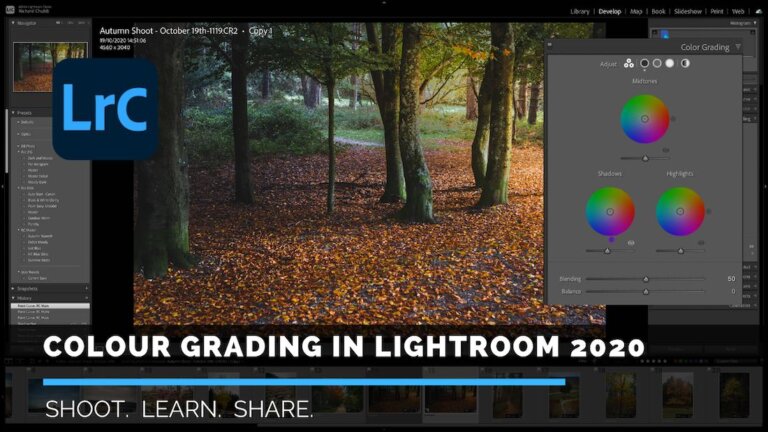Screen dimensions: 768x432
Task: Add a new snapshot with plus icon
Action: coord(86,288)
